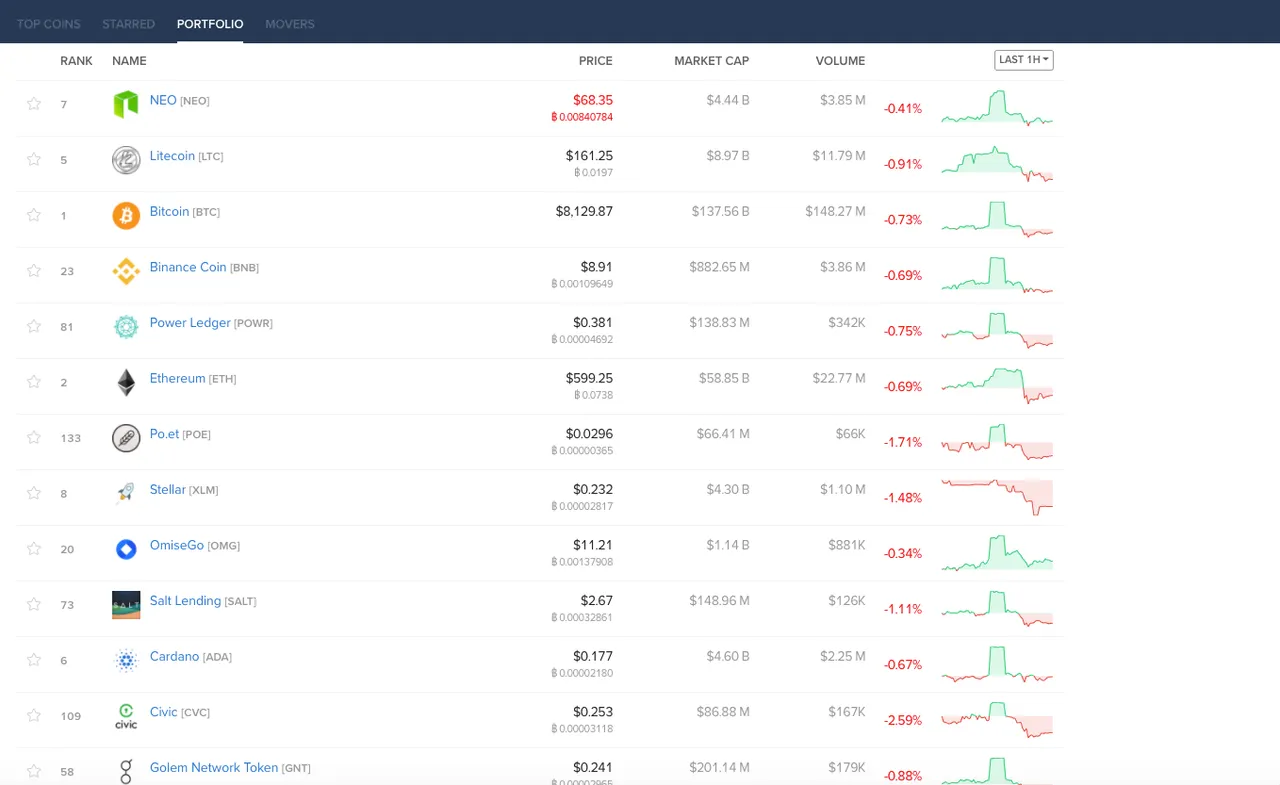Click the OmiseGo logo icon
The width and height of the screenshot is (1280, 785).
(x=126, y=549)
